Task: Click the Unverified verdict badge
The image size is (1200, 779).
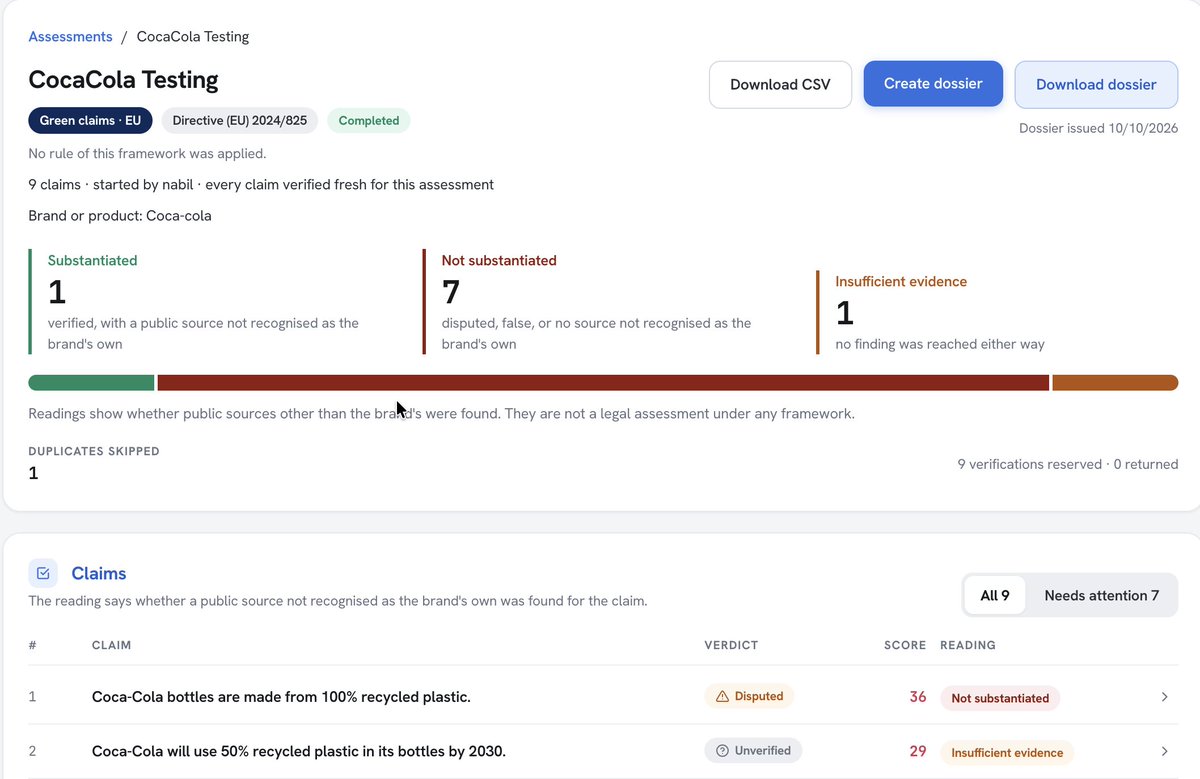Action: pos(753,750)
